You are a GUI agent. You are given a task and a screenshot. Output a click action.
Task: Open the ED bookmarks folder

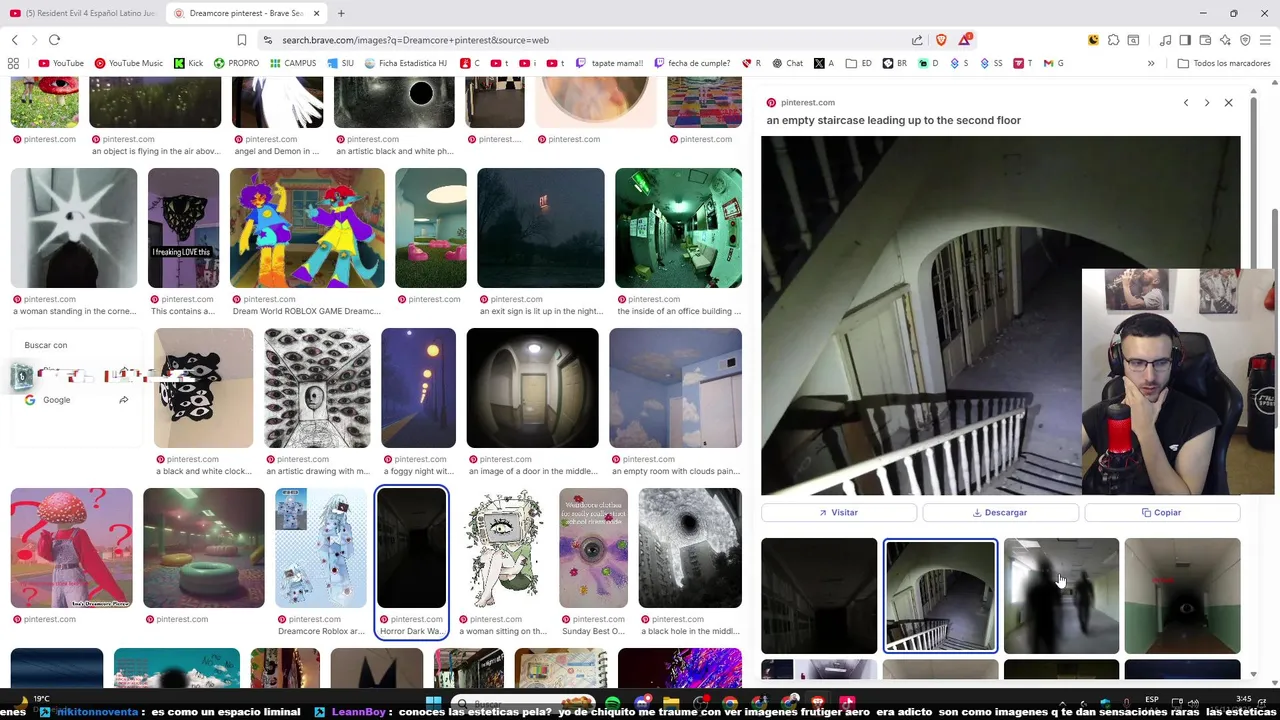859,63
